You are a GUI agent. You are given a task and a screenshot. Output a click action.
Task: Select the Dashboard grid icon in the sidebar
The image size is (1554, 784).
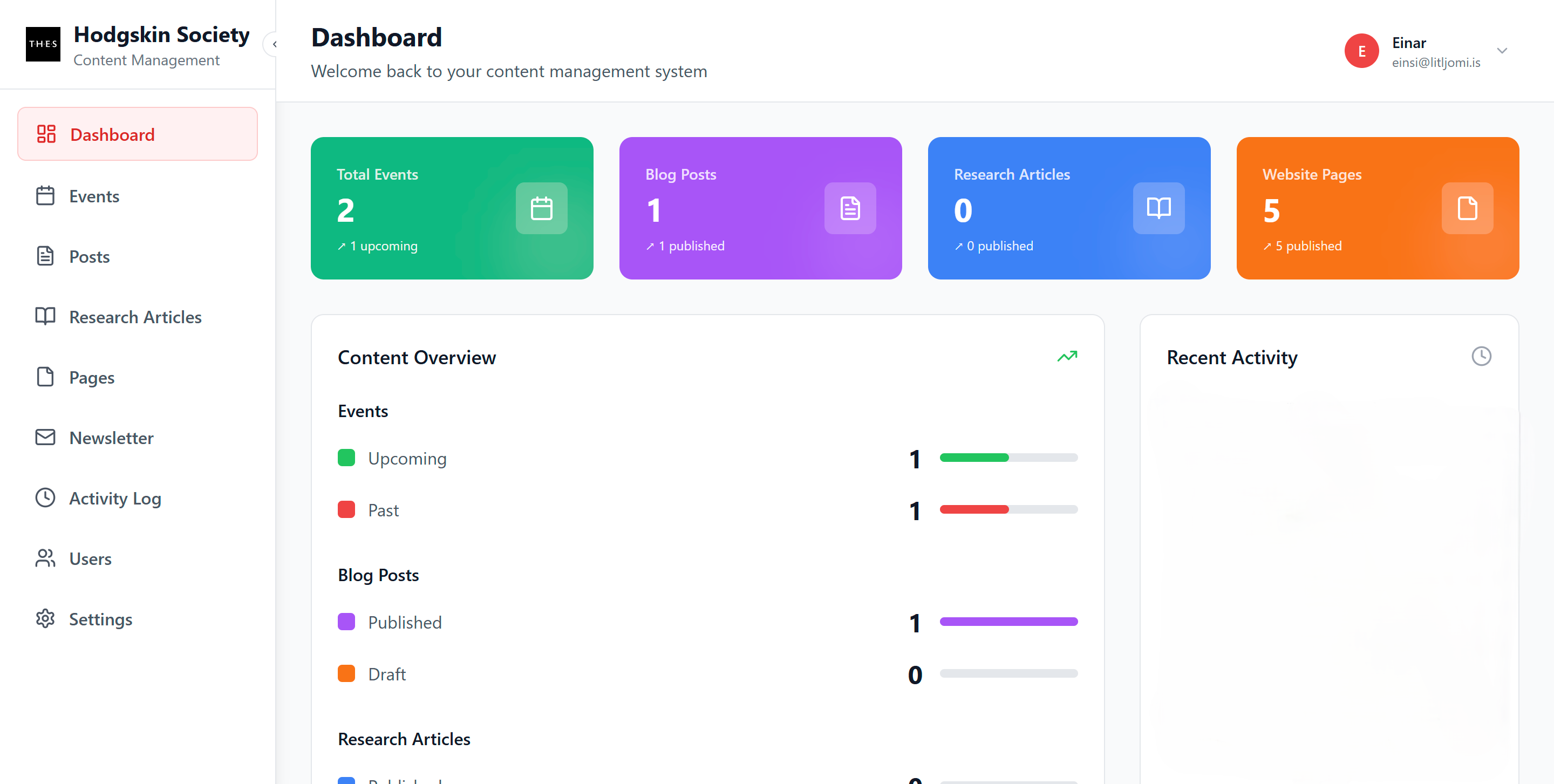[x=46, y=134]
